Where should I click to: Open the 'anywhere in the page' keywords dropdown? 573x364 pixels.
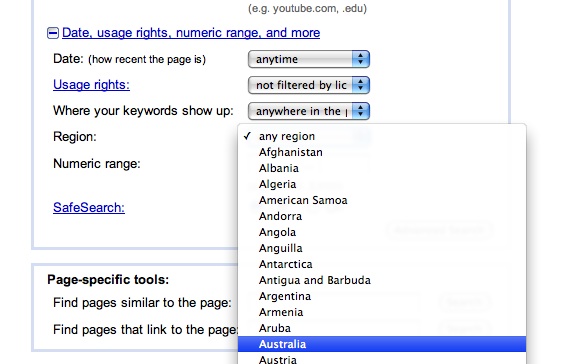[309, 111]
